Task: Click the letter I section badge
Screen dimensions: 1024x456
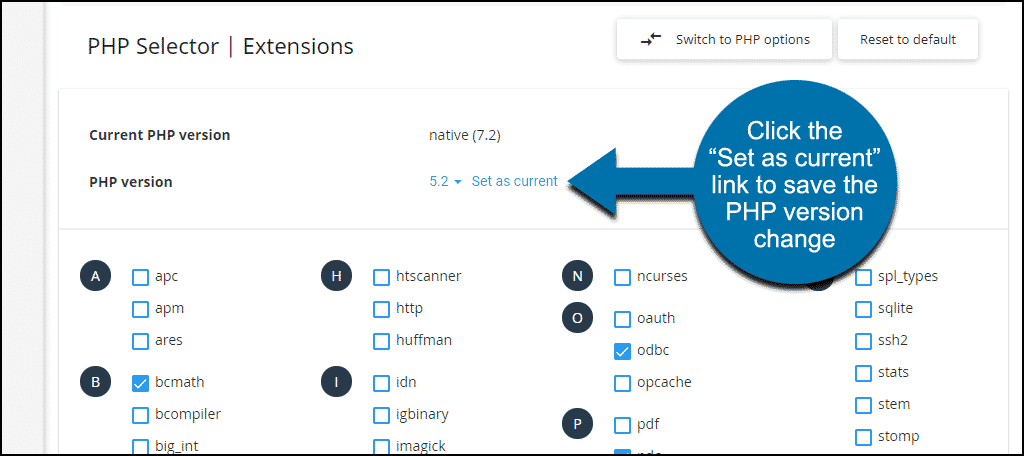Action: (x=336, y=381)
